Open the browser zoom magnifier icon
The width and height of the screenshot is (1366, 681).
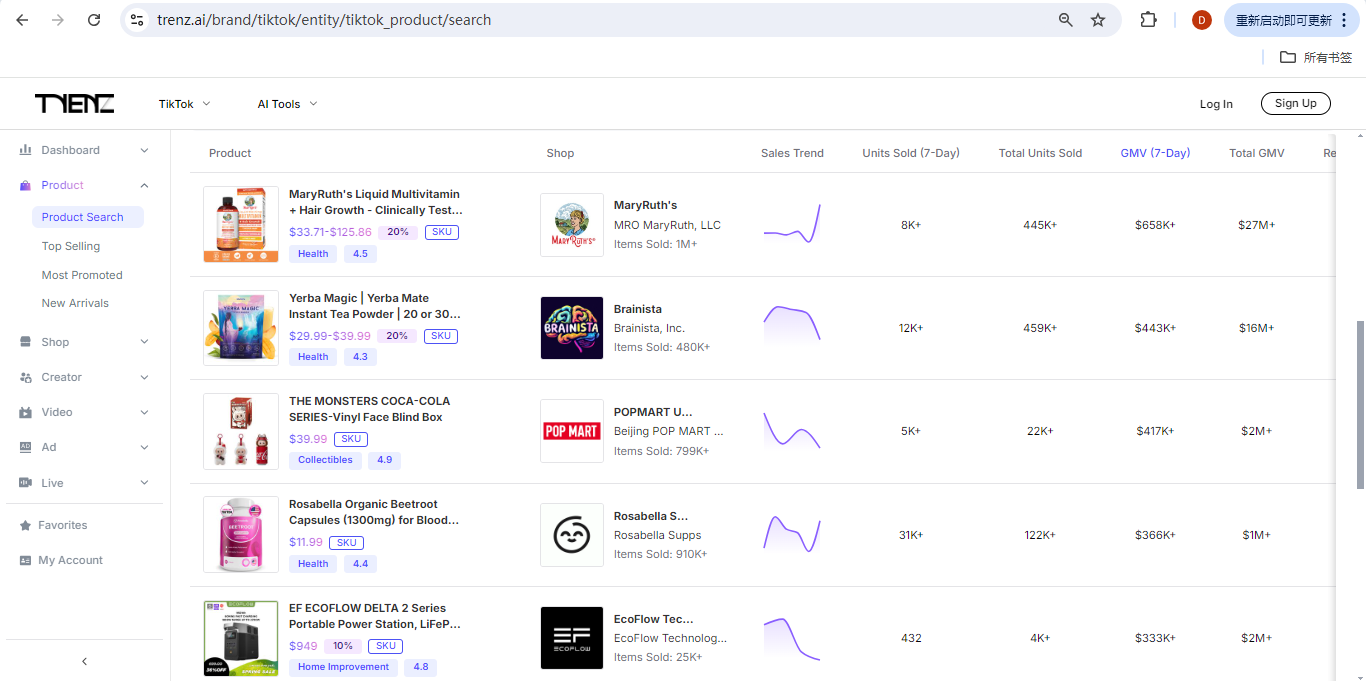tap(1066, 20)
